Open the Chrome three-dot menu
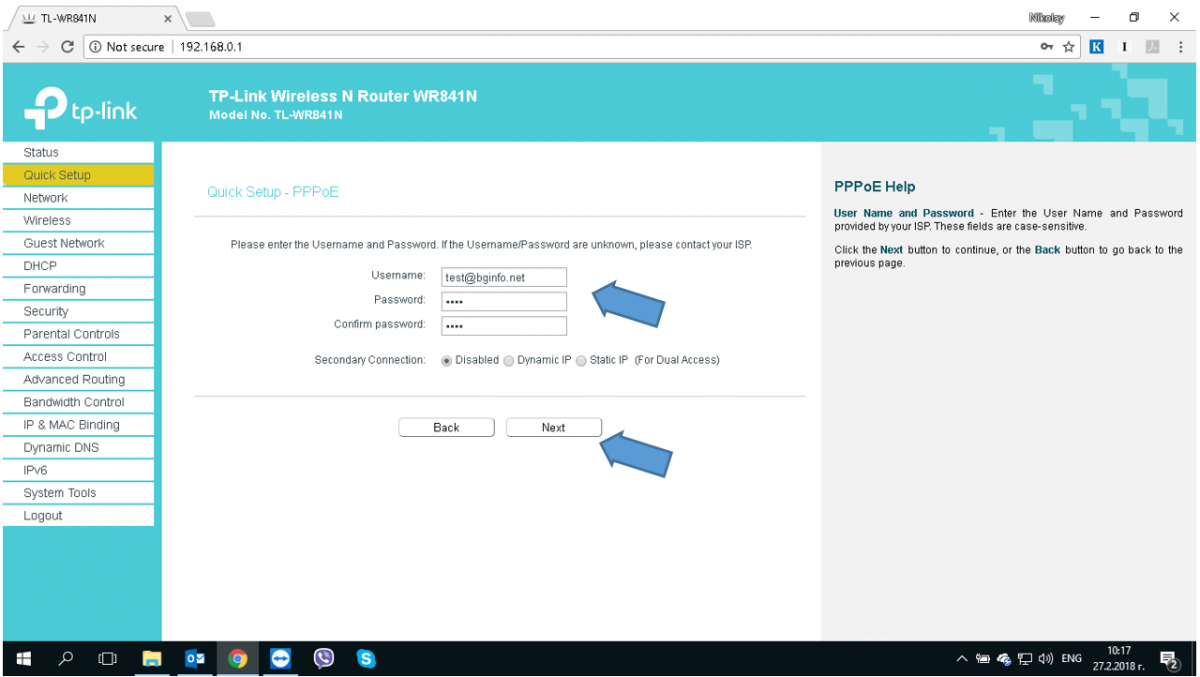Viewport: 1200px width, 677px height. tap(1180, 47)
